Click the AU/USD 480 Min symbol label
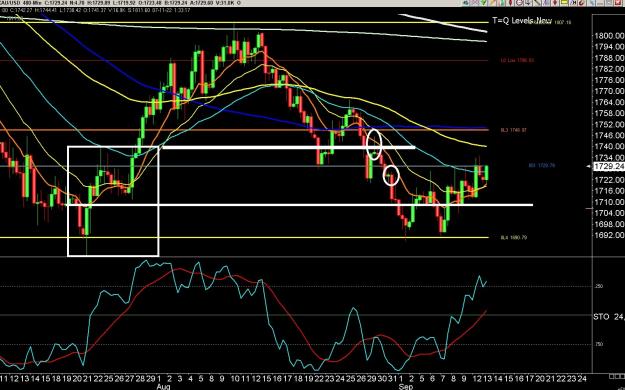625x390 pixels. coord(21,3)
